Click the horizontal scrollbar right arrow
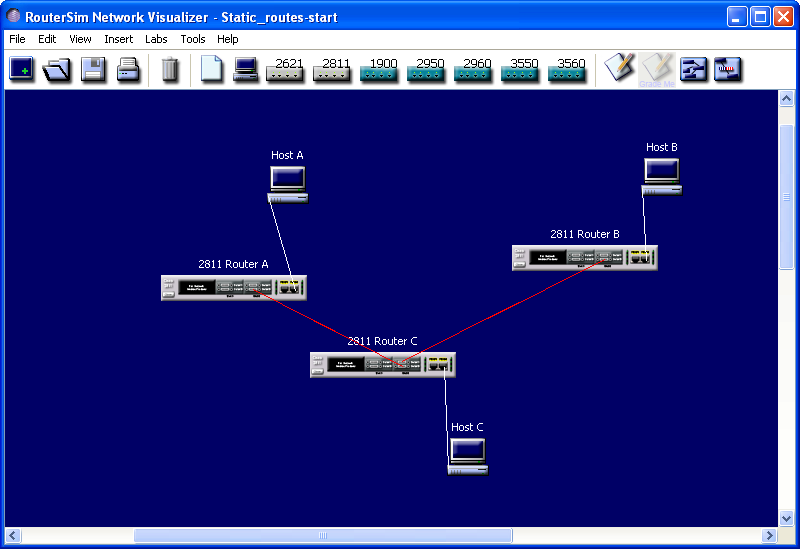Screen dimensions: 800x549 (x=769, y=535)
